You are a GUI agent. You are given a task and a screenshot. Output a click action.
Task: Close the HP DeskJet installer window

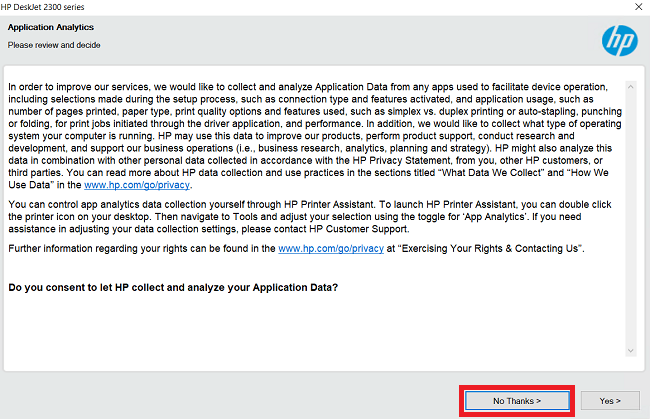click(637, 6)
